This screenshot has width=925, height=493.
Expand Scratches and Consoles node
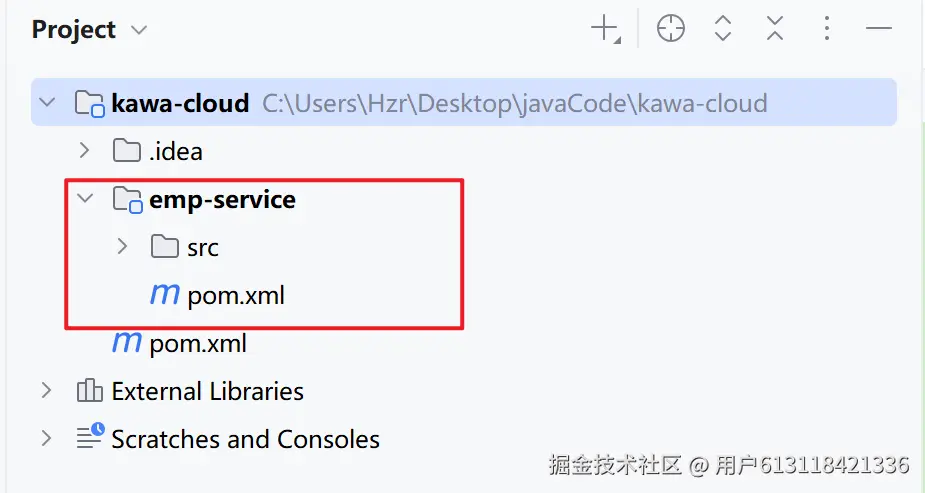tap(47, 438)
